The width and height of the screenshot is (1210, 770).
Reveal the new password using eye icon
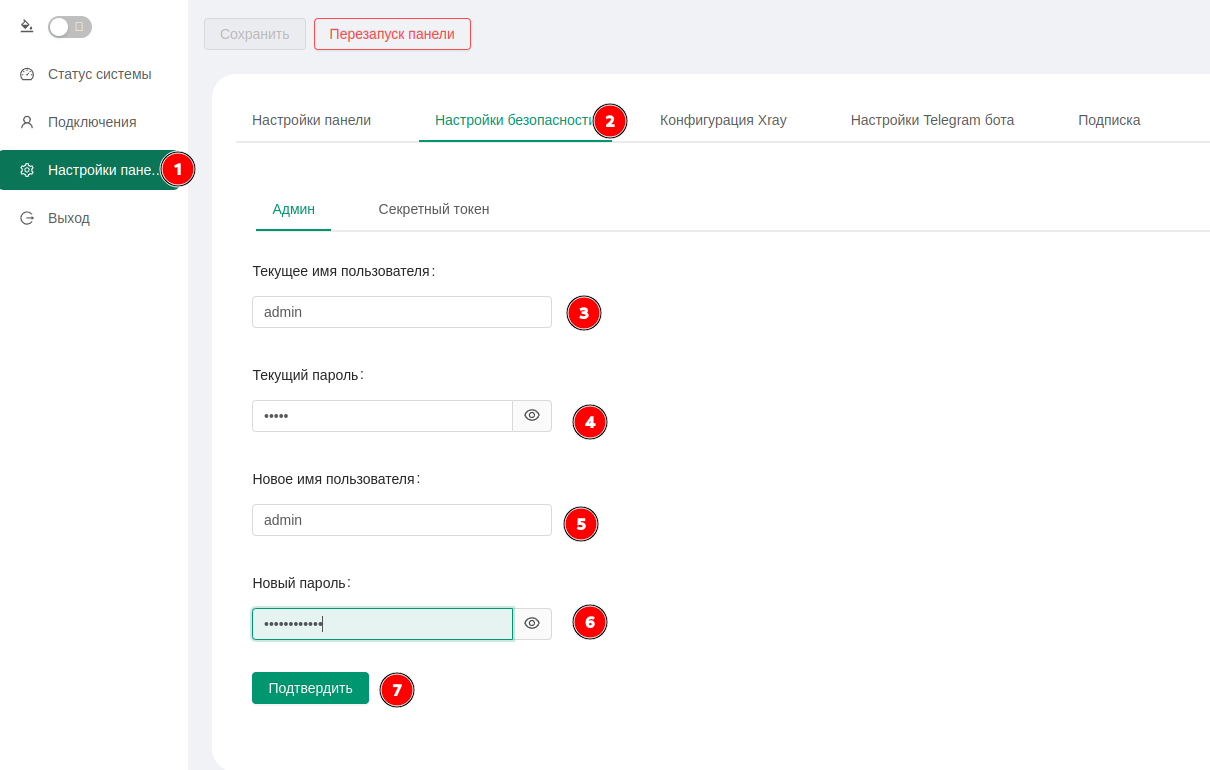(x=532, y=624)
